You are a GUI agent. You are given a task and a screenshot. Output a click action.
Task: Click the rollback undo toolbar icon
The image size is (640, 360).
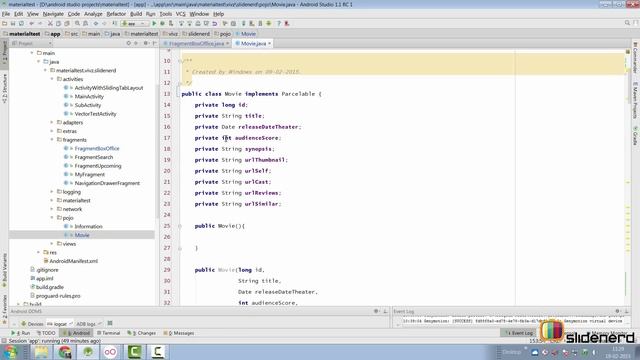tap(215, 24)
